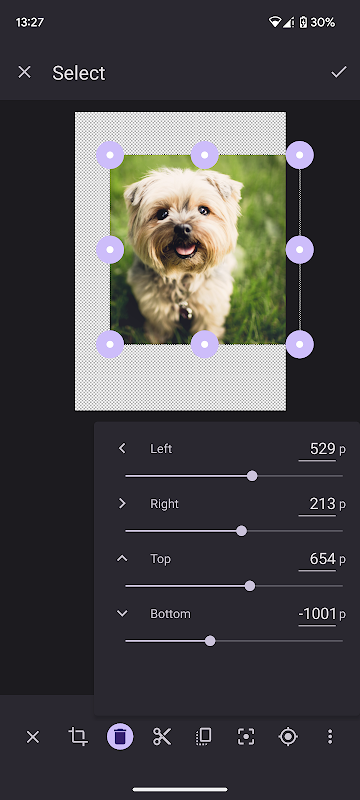Viewport: 360px width, 800px height.
Task: Tap the target crosshair icon
Action: point(288,736)
